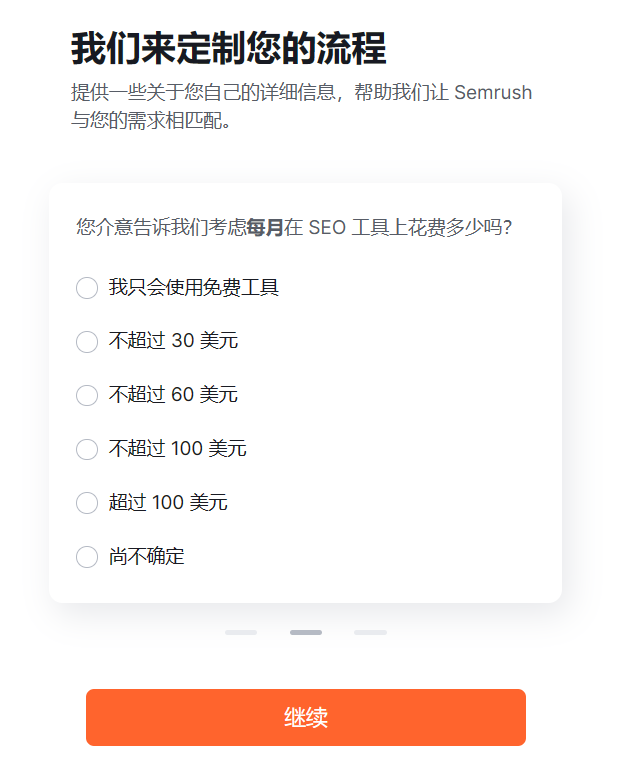639x777 pixels.
Task: Go to the first step indicator dash
Action: 241,632
